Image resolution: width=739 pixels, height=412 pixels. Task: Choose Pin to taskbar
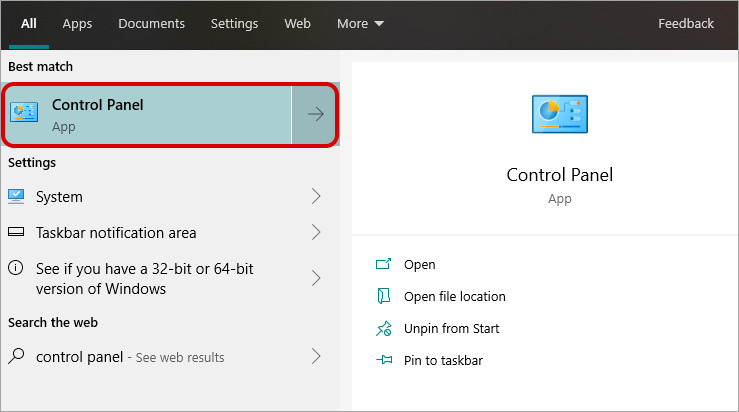tap(443, 361)
